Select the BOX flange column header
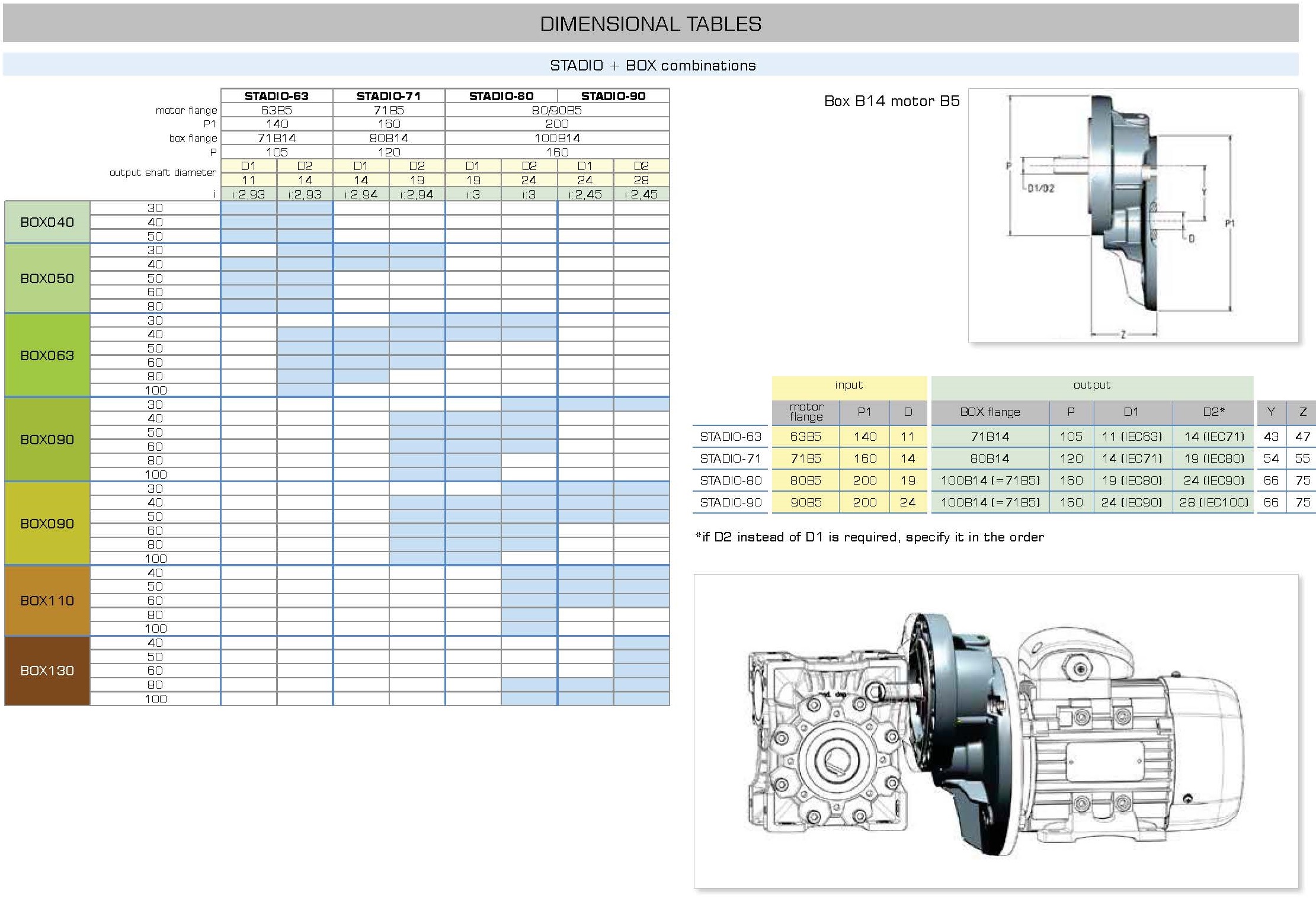Viewport: 1316px width, 901px height. [x=990, y=412]
